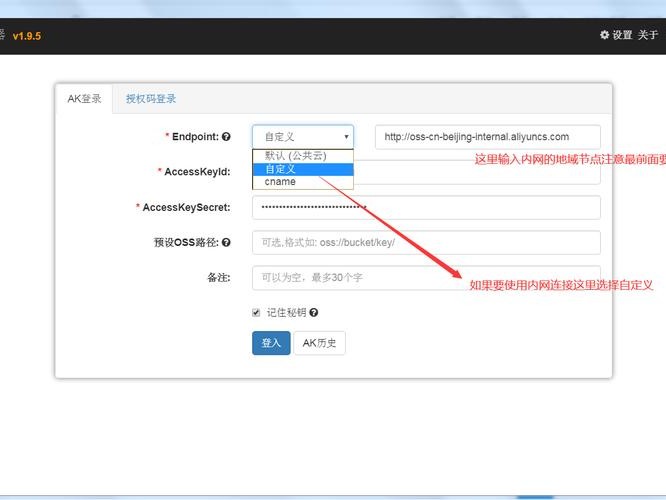Click the 预设OSS路径 label text

coord(186,243)
